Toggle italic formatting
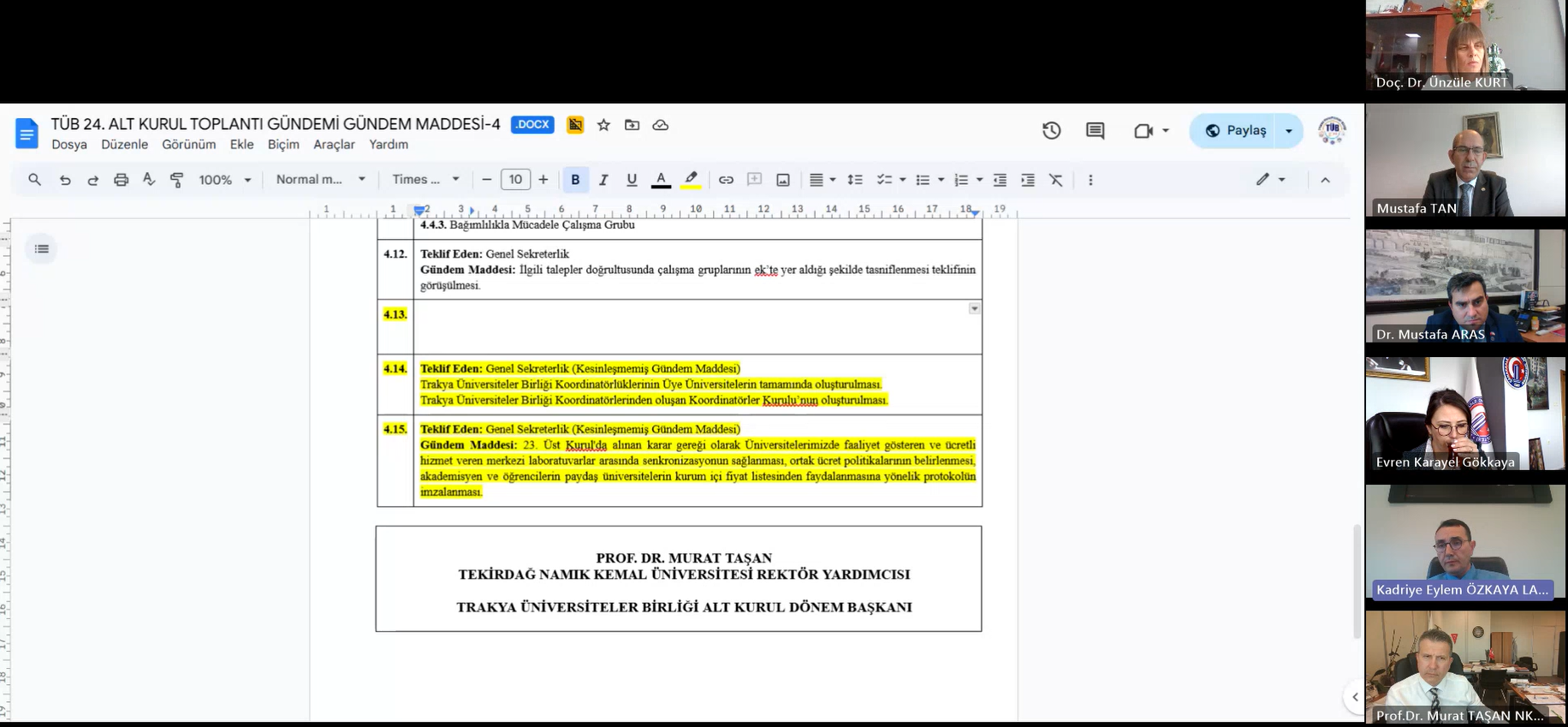Image resolution: width=1568 pixels, height=727 pixels. (603, 180)
